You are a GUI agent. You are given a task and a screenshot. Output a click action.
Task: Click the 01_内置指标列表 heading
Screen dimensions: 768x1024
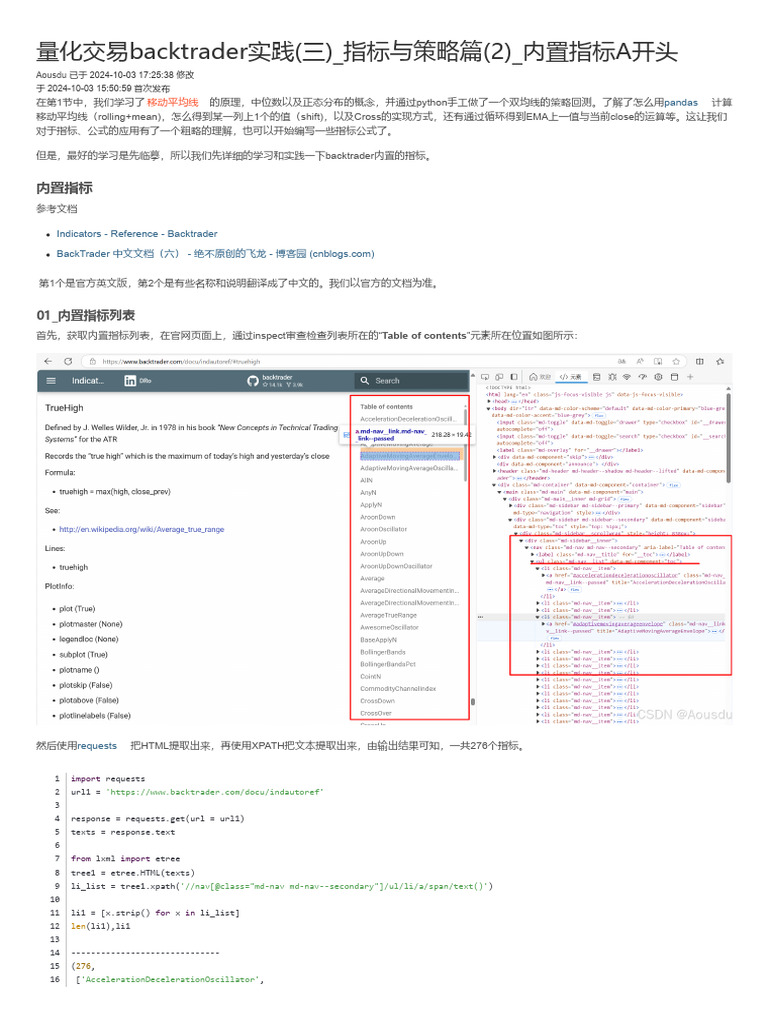click(86, 315)
